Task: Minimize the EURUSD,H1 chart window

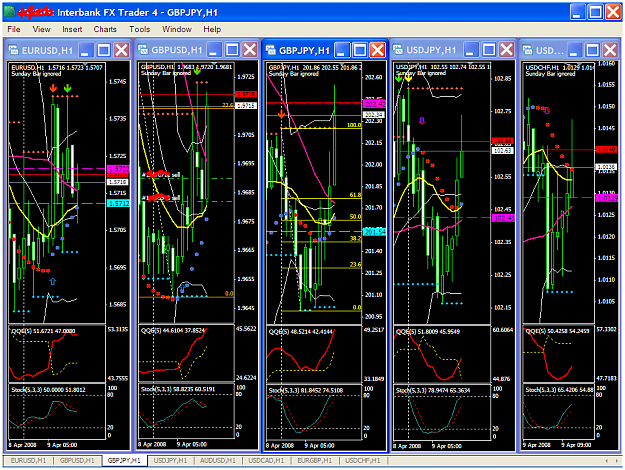Action: (x=86, y=50)
